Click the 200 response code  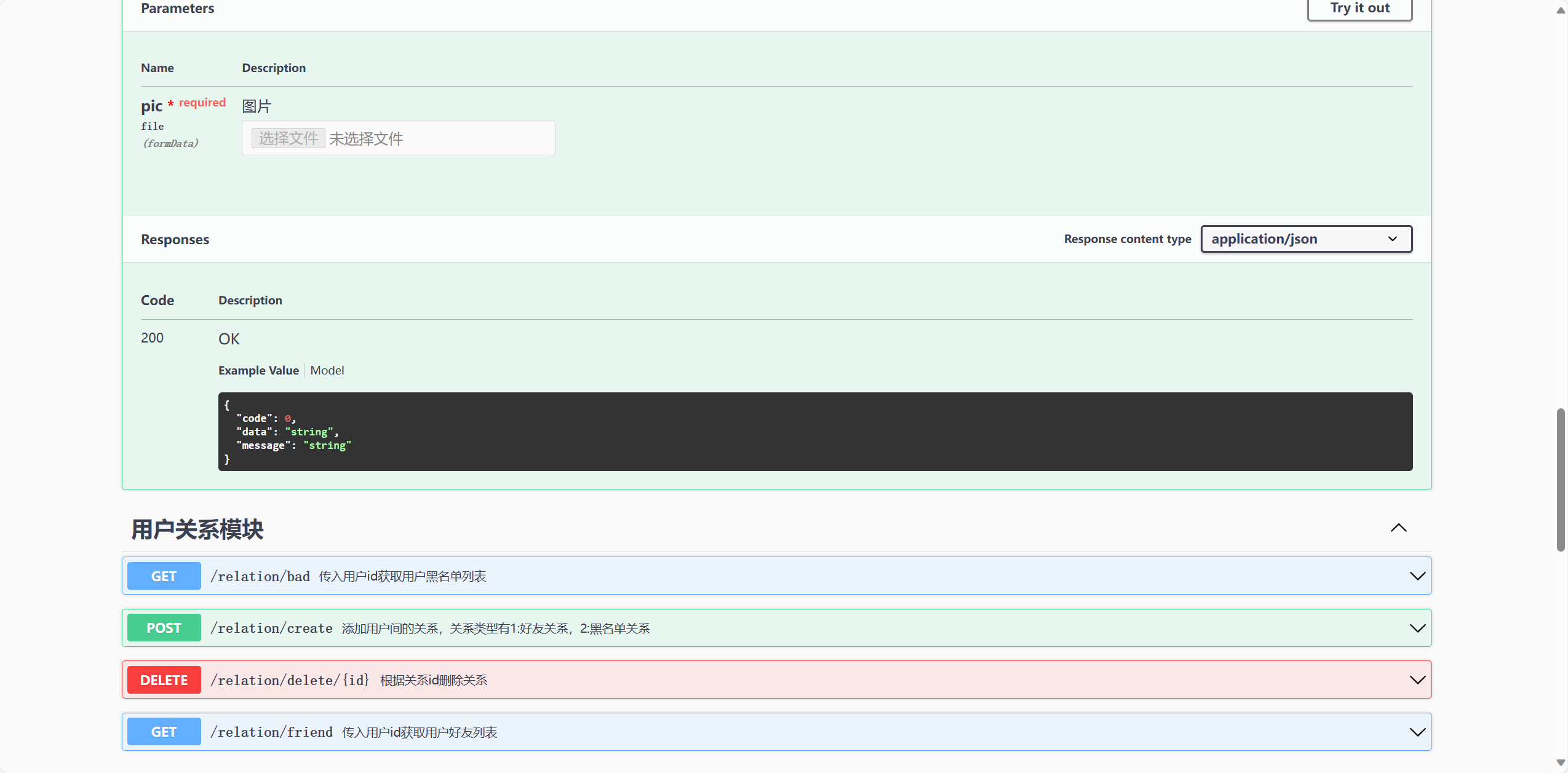(x=152, y=338)
